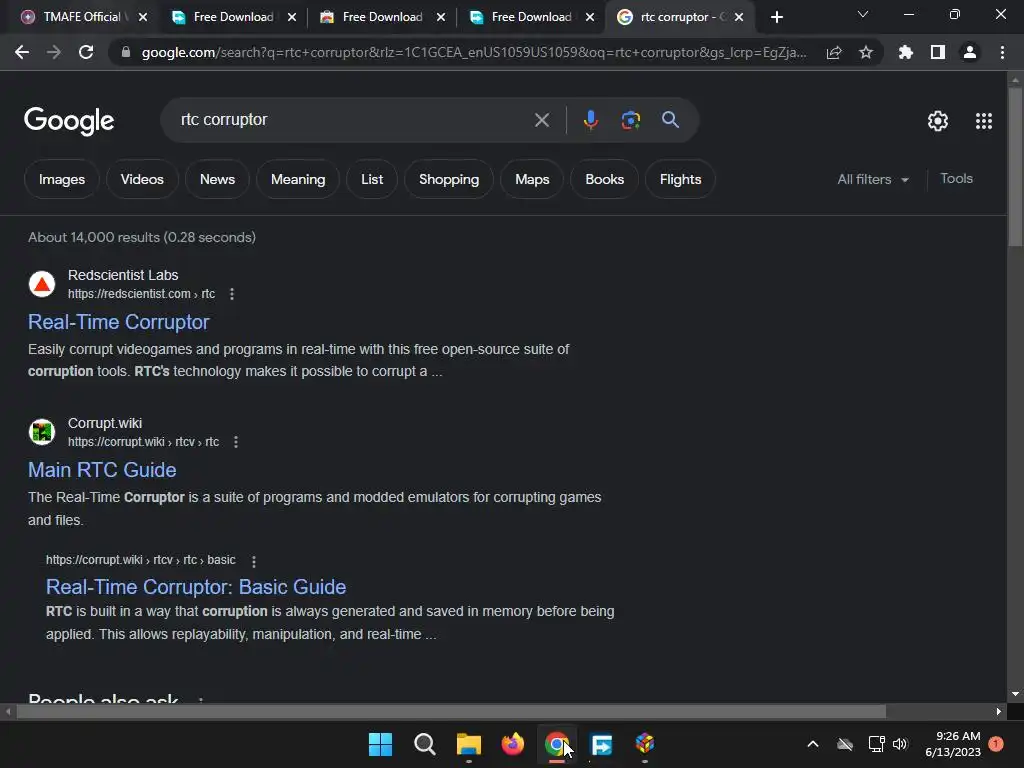Click the horizontal scrollbar thumb
The height and width of the screenshot is (768, 1024).
click(x=451, y=711)
